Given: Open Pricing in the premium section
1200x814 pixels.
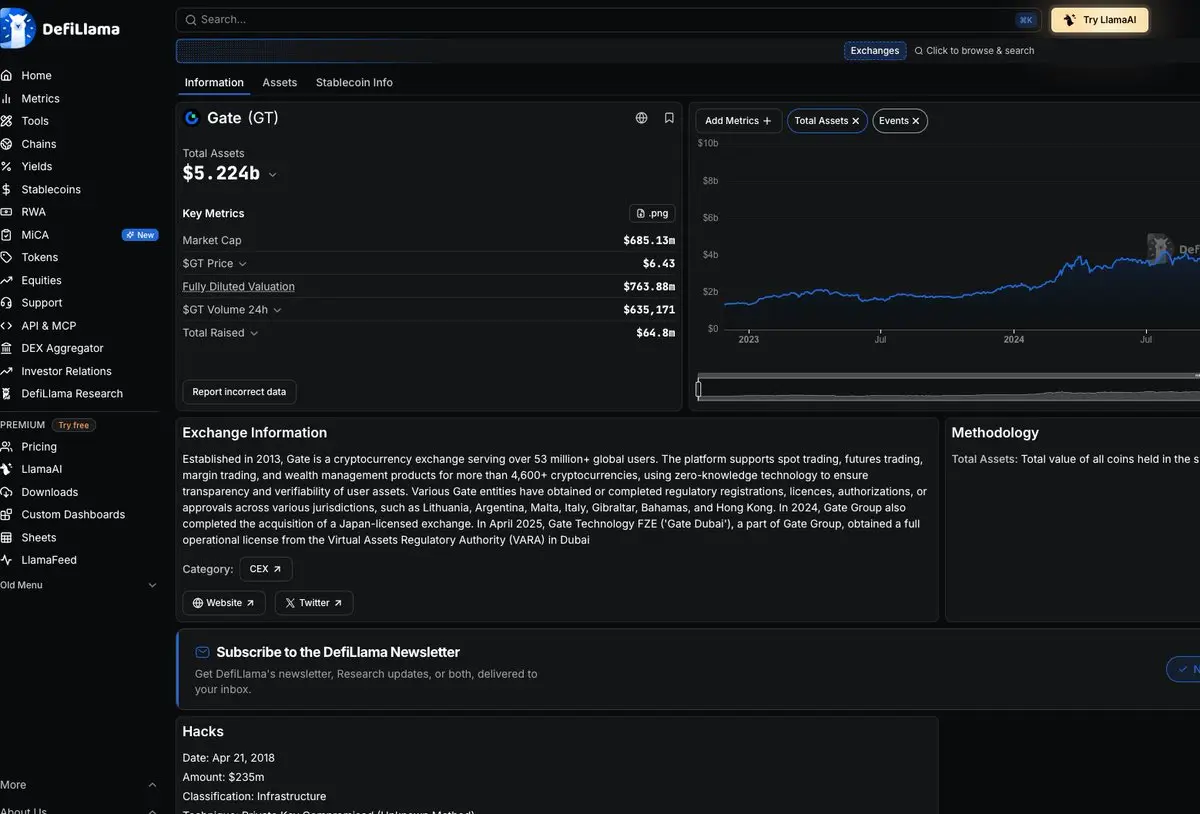Looking at the screenshot, I should coord(39,447).
